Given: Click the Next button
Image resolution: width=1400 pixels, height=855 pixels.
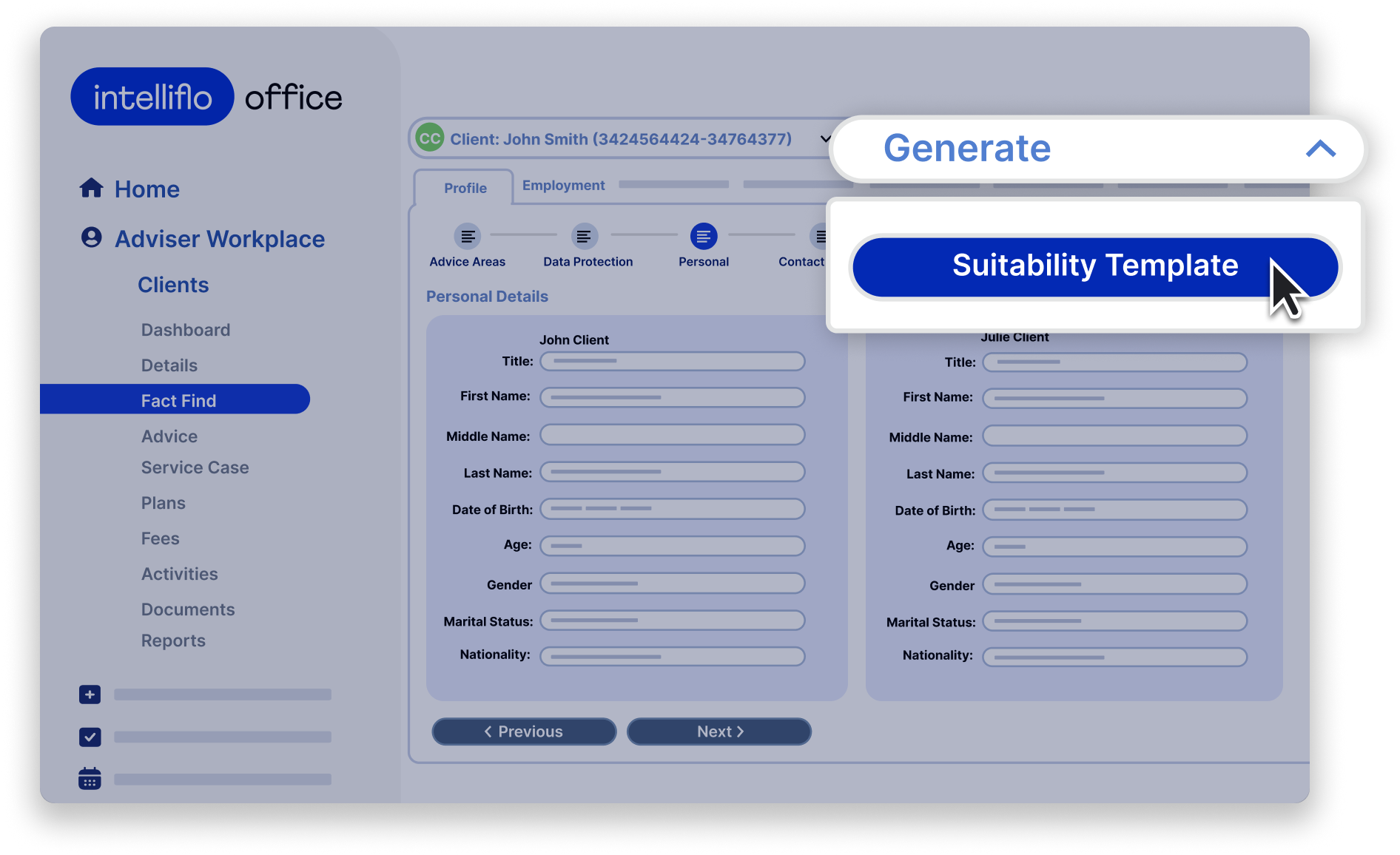Looking at the screenshot, I should coord(719,731).
